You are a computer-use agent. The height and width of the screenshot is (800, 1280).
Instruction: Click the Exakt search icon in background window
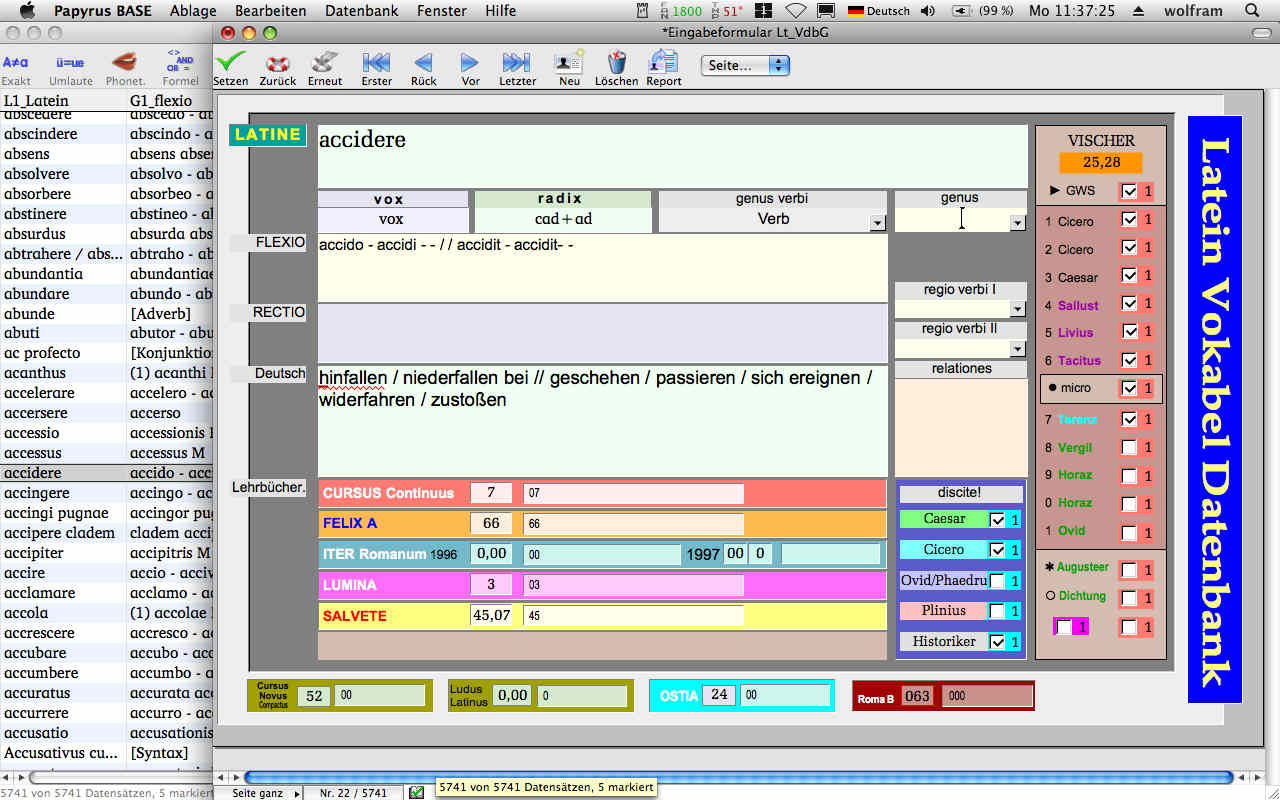[15, 63]
